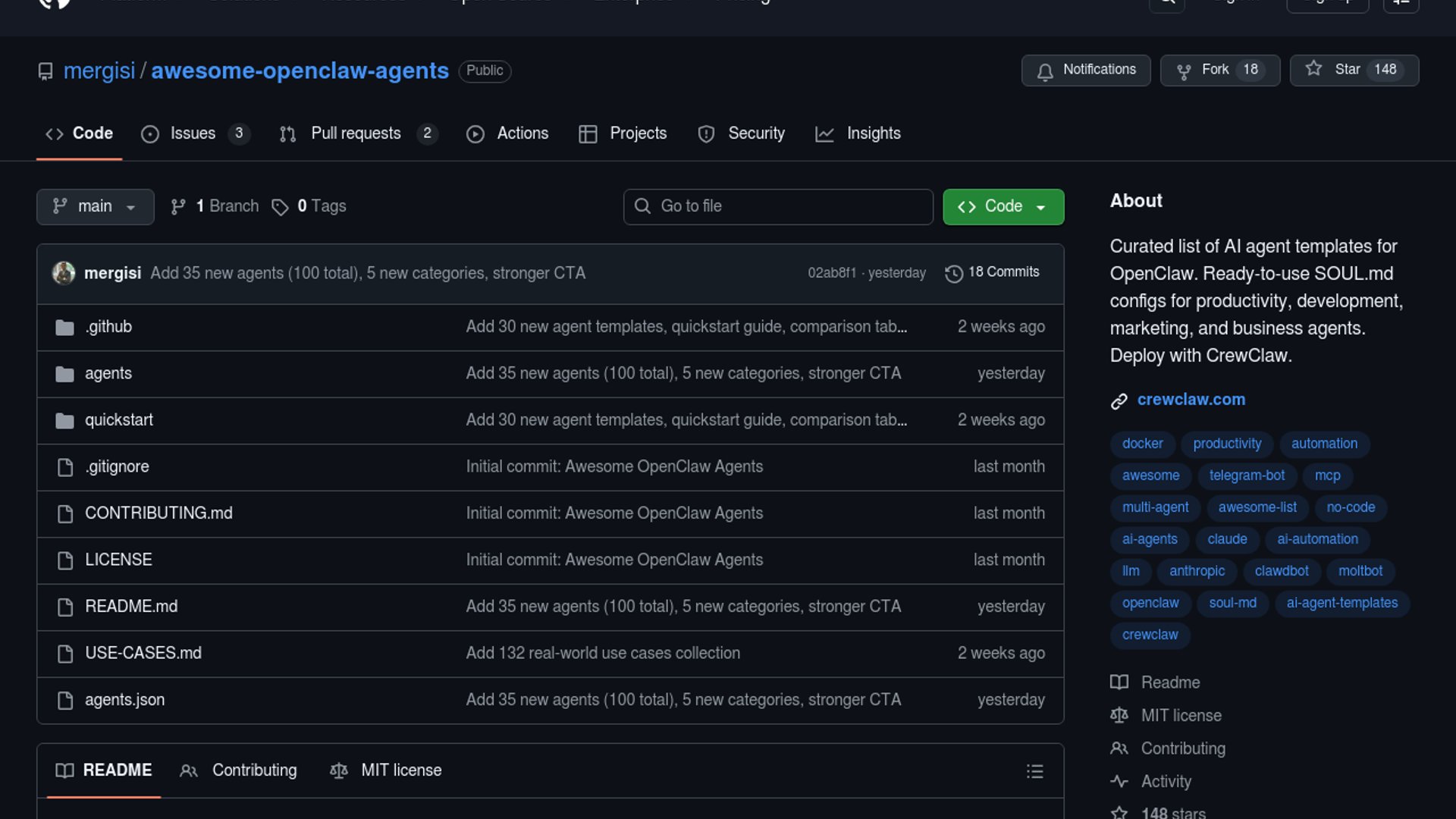The width and height of the screenshot is (1456, 819).
Task: Visit the crewclaw.com website link
Action: click(x=1191, y=400)
